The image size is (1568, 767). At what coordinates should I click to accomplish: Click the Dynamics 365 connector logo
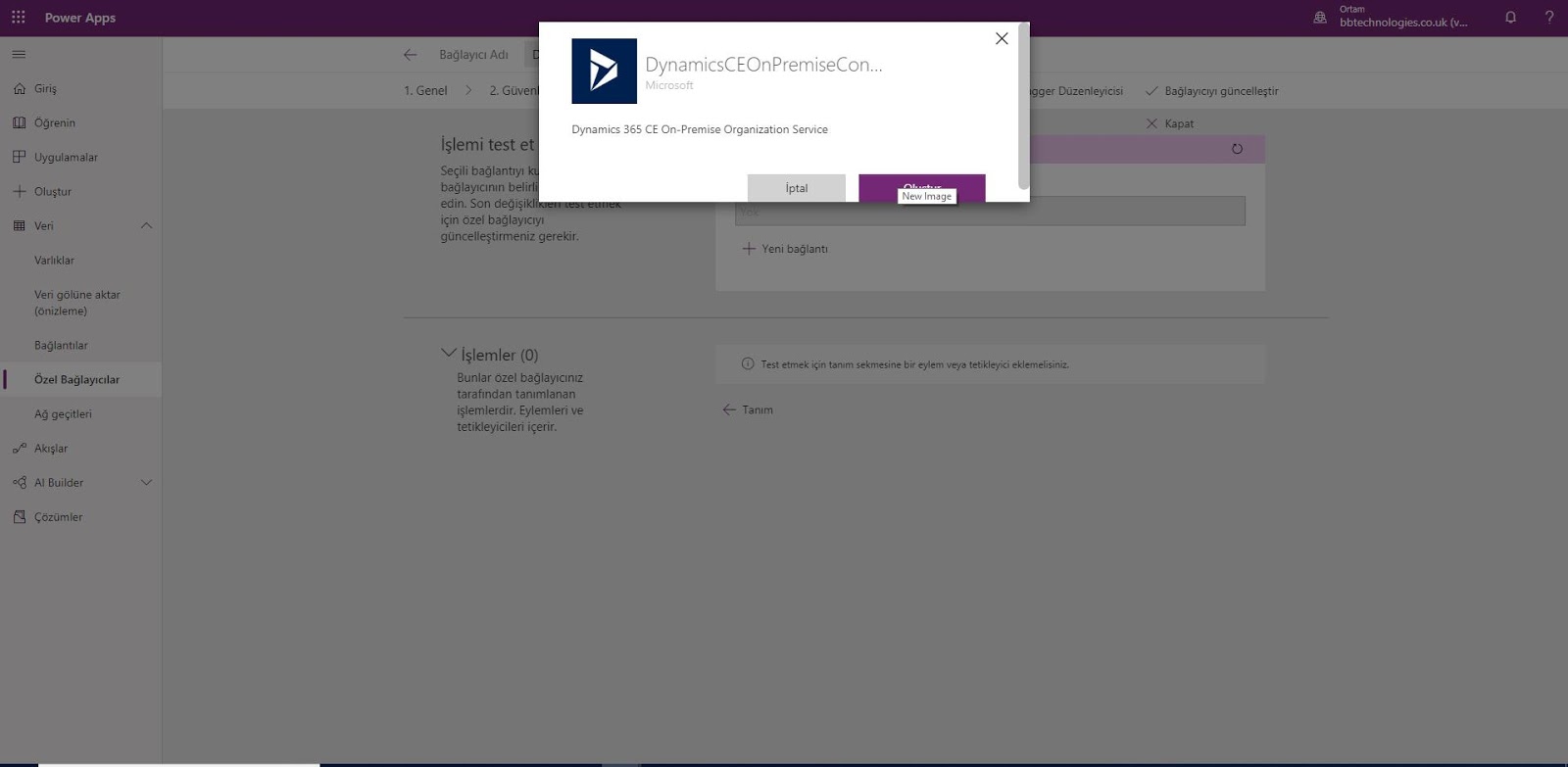[x=604, y=71]
